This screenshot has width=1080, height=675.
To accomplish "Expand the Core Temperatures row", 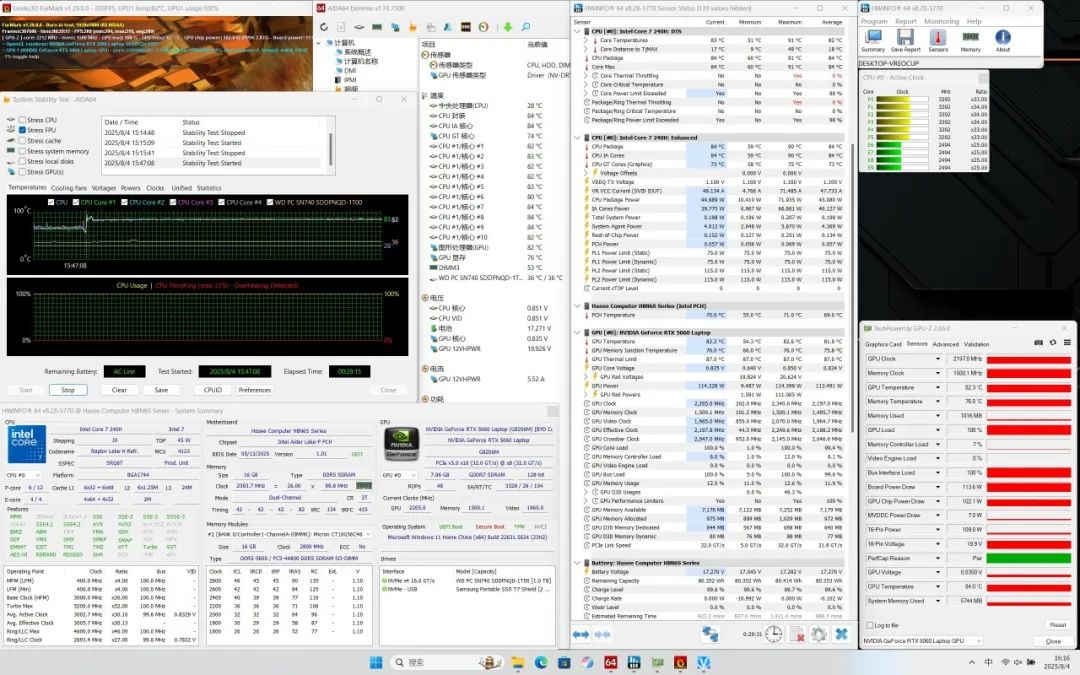I will point(585,40).
